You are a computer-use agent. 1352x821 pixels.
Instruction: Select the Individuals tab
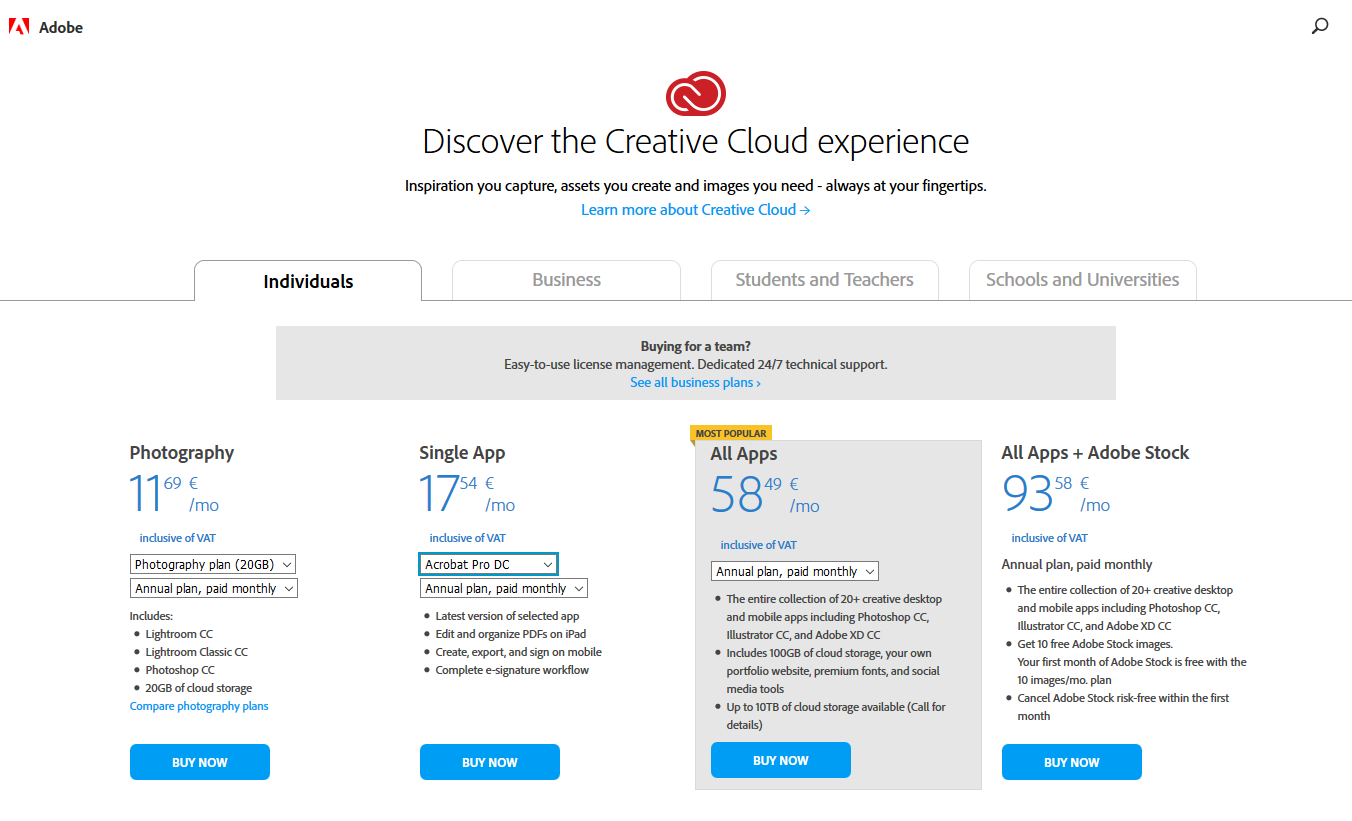pos(307,281)
